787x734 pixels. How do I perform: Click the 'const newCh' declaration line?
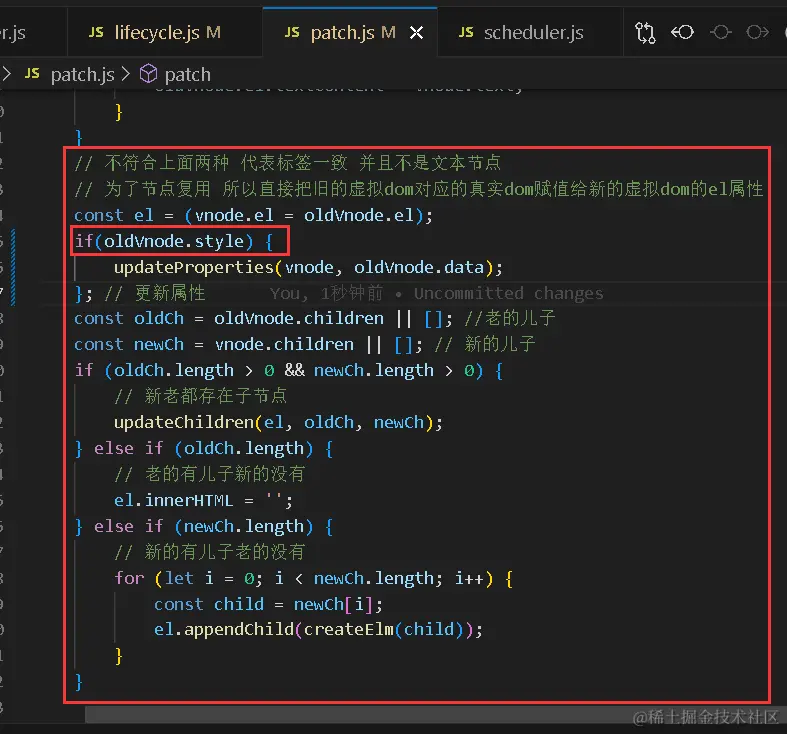coord(305,345)
